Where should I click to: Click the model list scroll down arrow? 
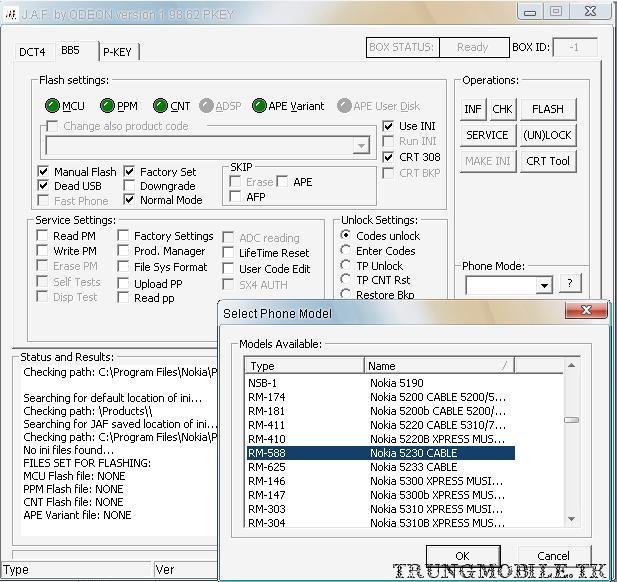(571, 519)
